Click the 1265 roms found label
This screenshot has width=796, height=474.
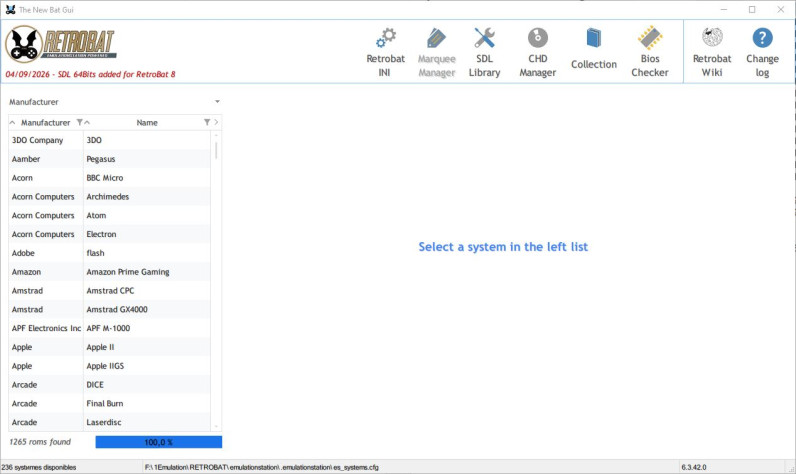[40, 442]
